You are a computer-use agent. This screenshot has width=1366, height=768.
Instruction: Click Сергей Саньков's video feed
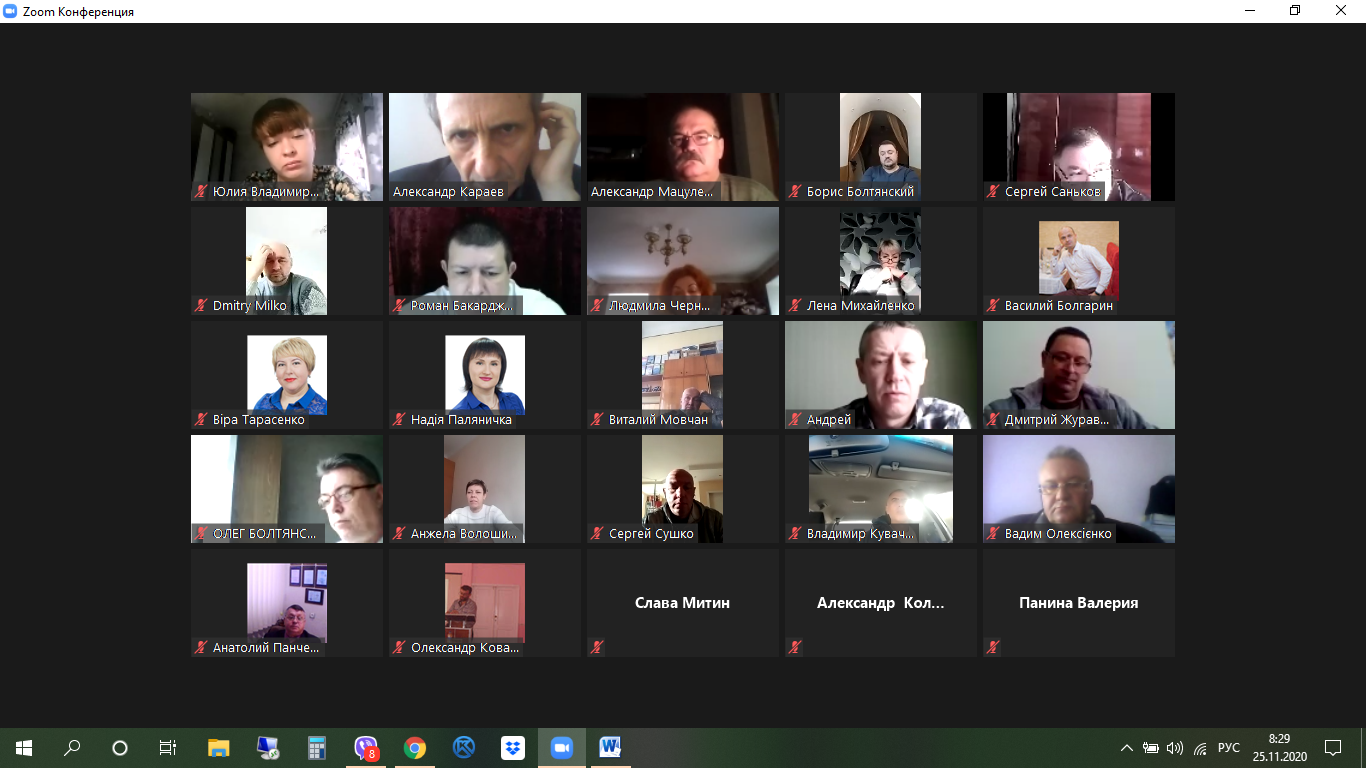(1079, 147)
